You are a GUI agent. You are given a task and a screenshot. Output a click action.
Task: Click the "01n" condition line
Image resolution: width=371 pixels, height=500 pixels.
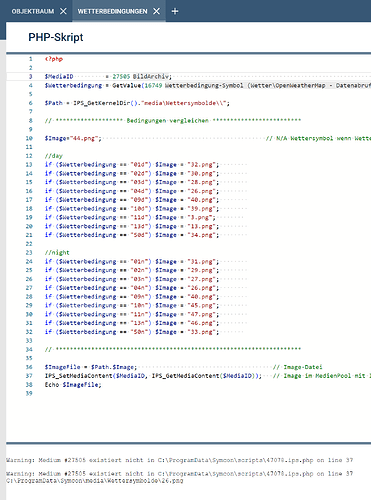132,261
